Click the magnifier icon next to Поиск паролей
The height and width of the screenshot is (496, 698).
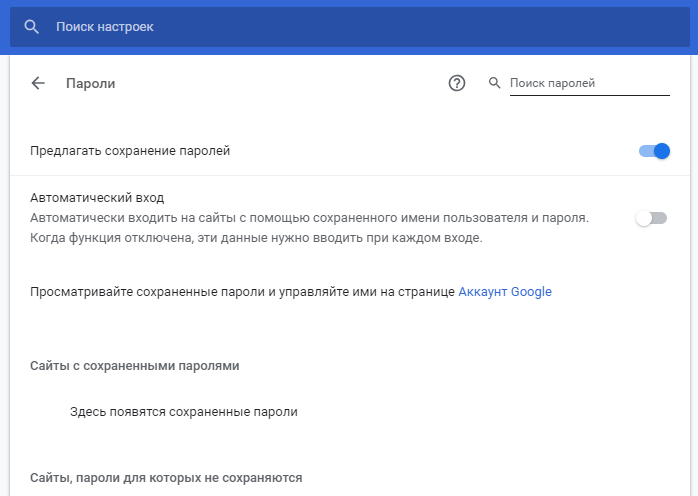click(494, 83)
